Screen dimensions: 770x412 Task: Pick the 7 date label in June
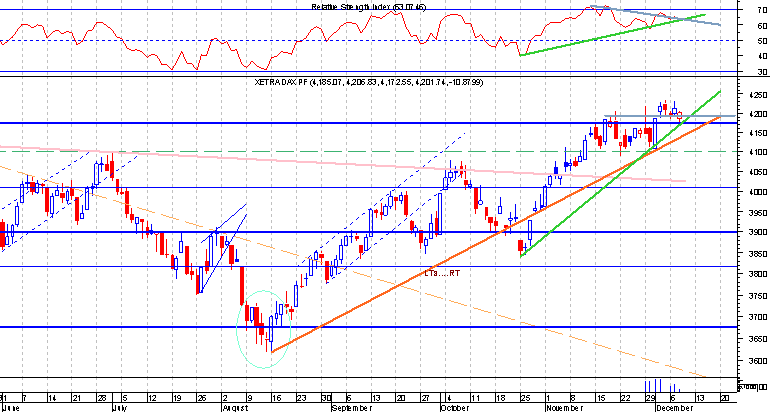tap(25, 398)
